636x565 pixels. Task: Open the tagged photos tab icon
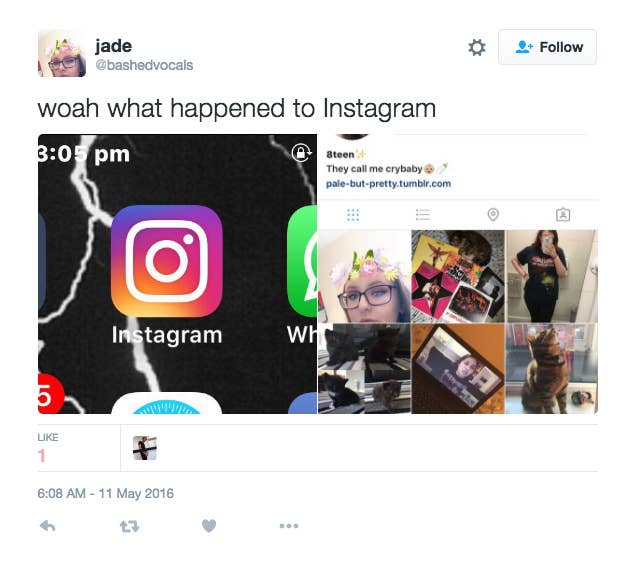click(x=563, y=214)
